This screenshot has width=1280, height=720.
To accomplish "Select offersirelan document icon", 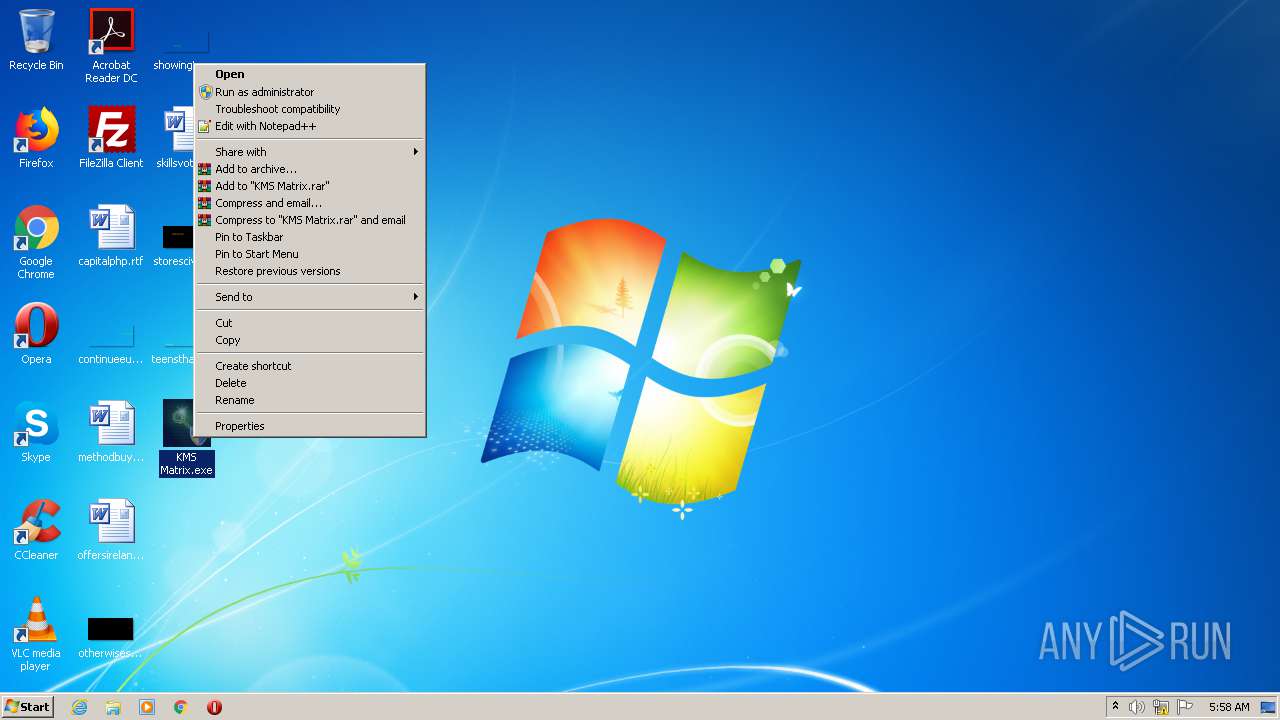I will click(x=111, y=530).
